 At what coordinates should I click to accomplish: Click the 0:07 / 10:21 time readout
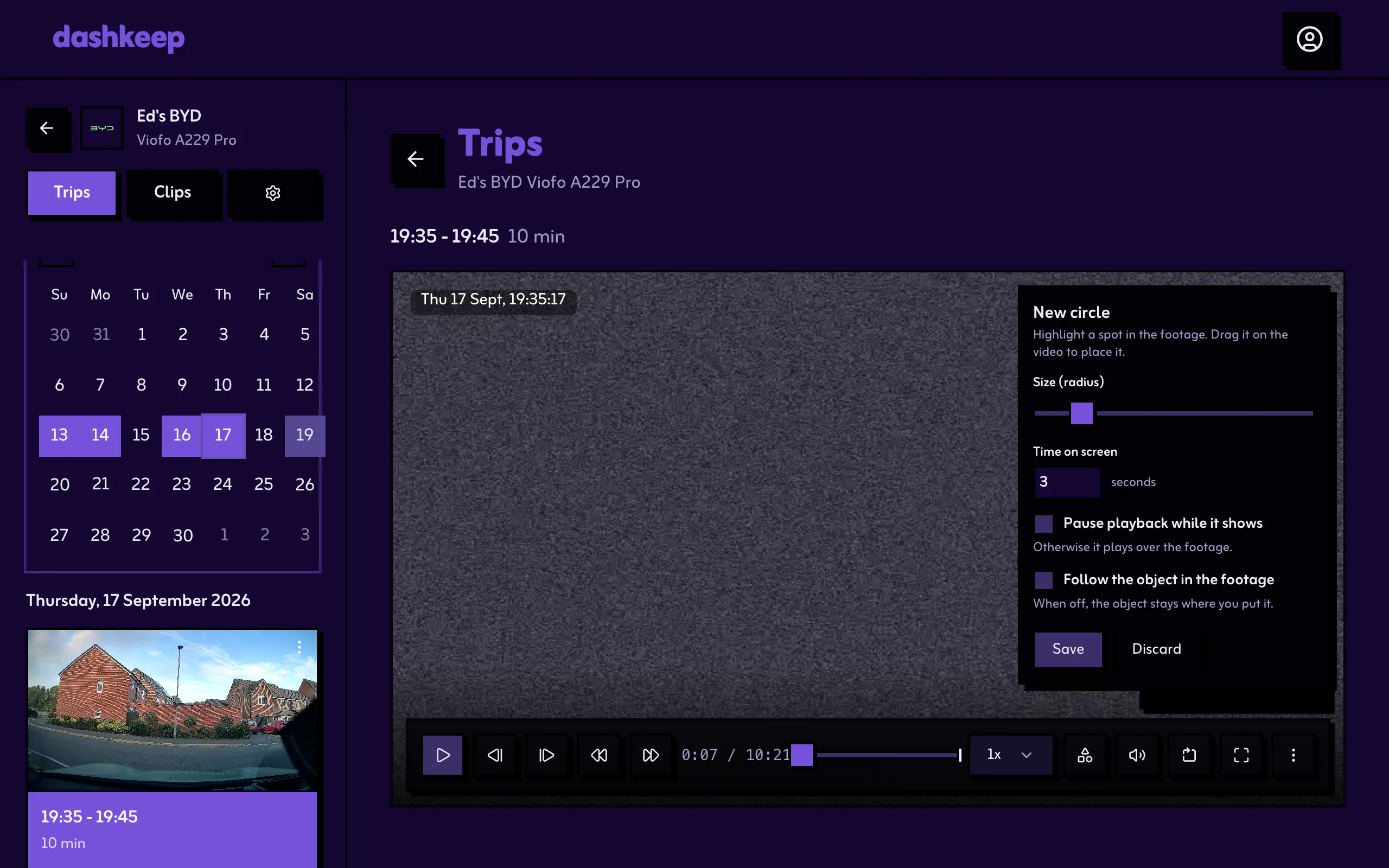[735, 755]
